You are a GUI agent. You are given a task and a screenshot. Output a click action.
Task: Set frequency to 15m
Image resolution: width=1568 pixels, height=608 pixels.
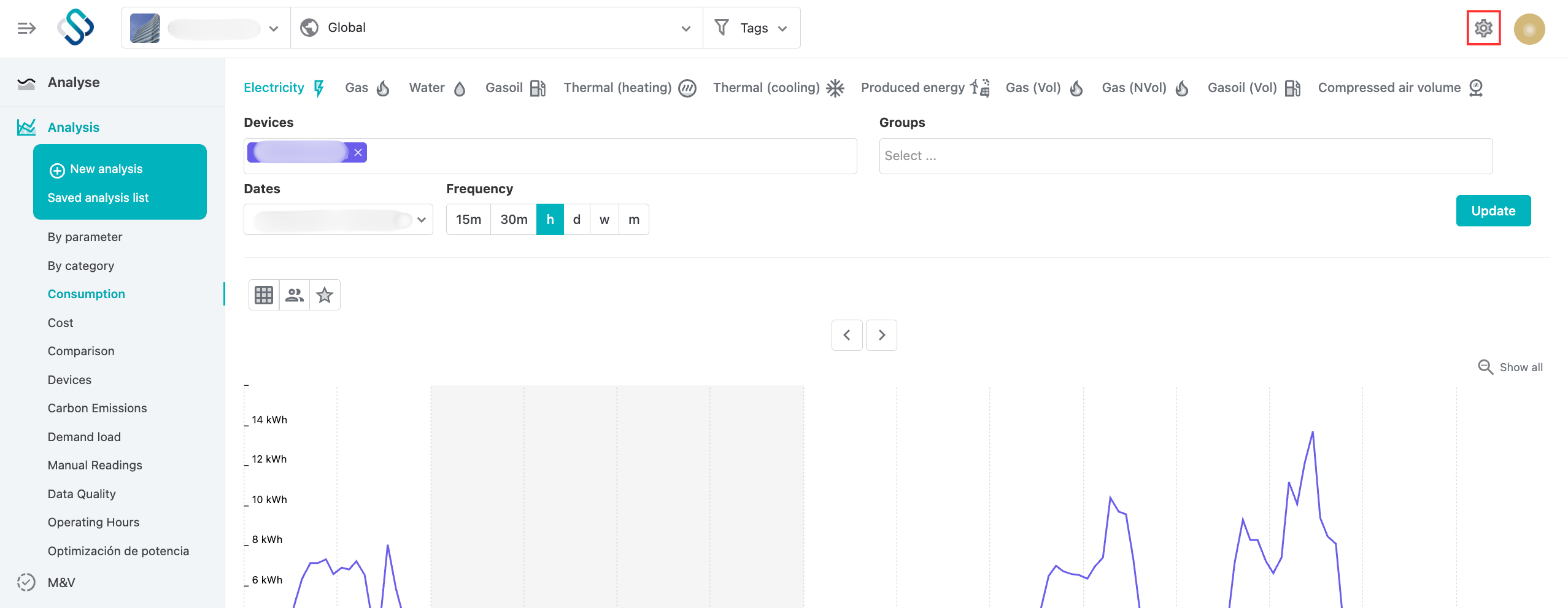468,220
